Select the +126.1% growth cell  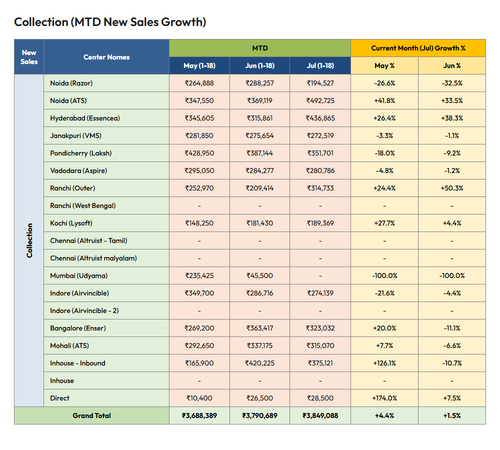coord(384,363)
